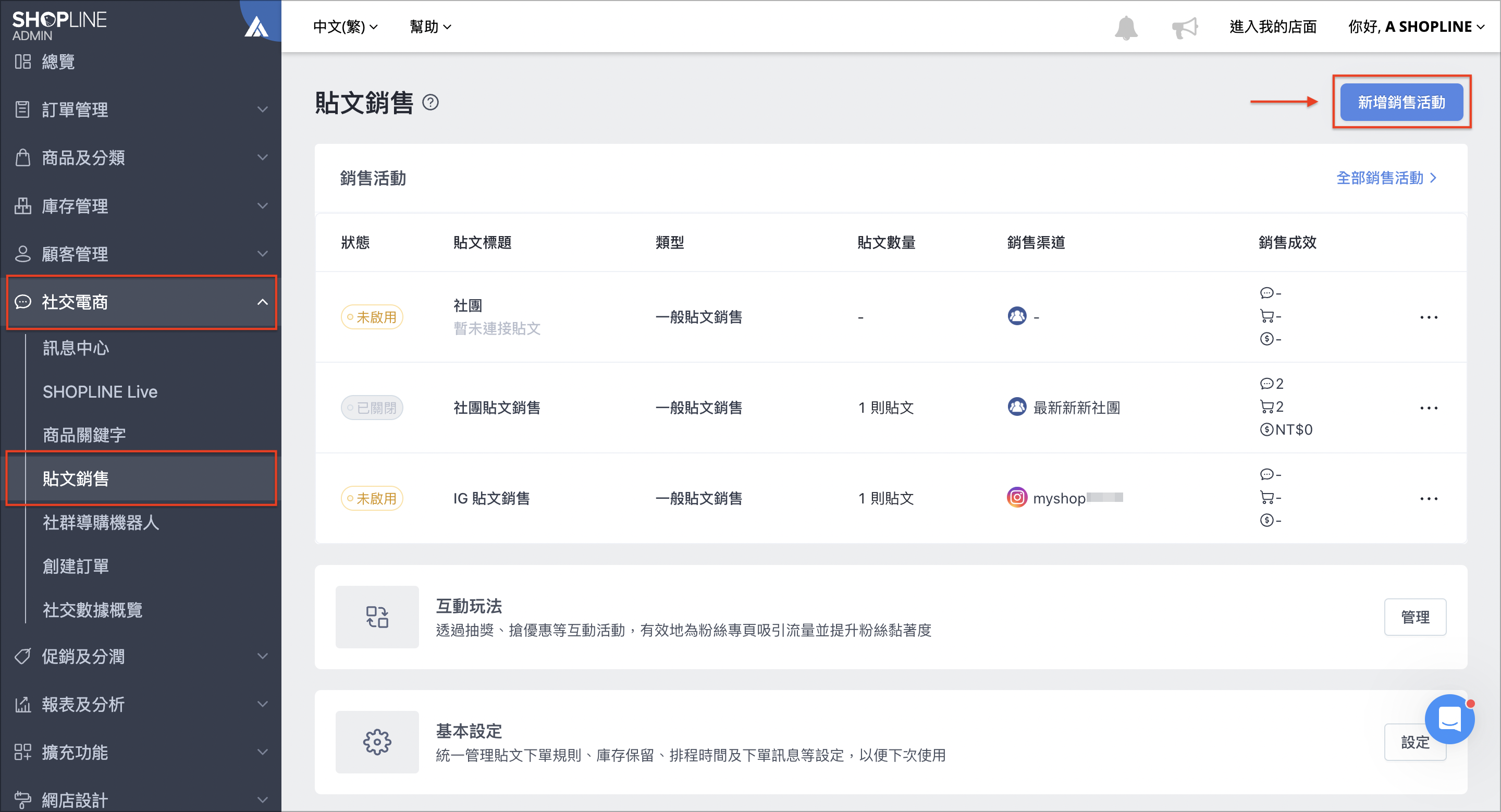Click the 未啟用 status badge in the 社團 row
This screenshot has height=812, width=1501.
(372, 317)
